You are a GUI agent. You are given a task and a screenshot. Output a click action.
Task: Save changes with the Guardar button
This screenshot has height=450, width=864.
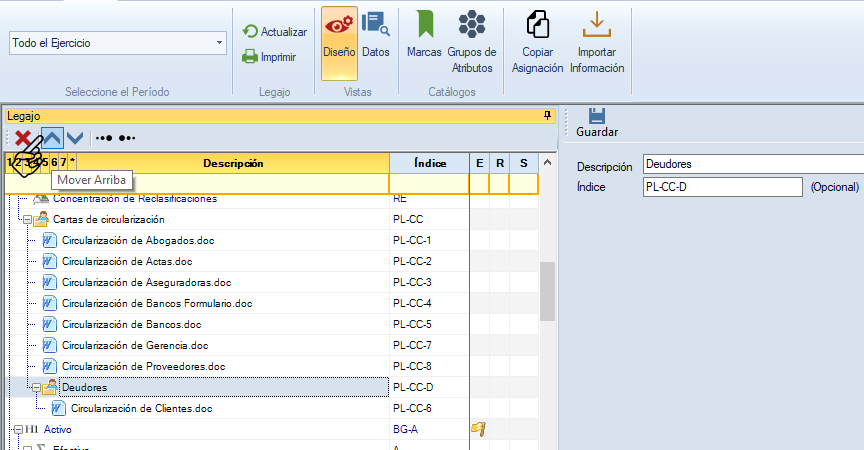pos(597,122)
